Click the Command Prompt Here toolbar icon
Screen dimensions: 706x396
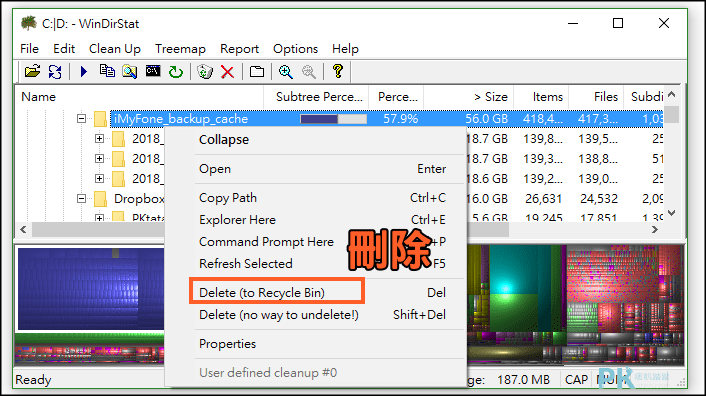[153, 71]
